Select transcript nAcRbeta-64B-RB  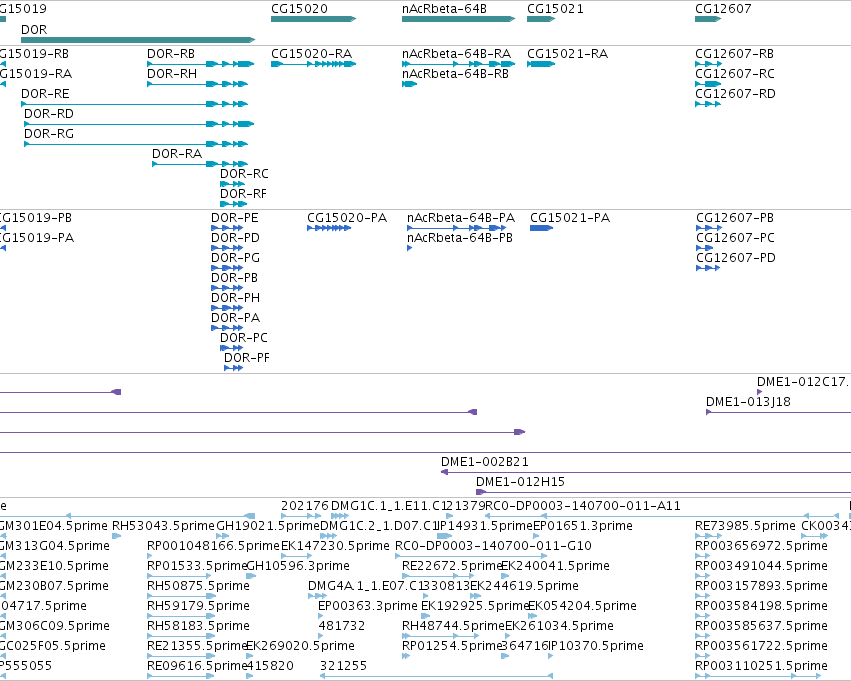coord(409,84)
